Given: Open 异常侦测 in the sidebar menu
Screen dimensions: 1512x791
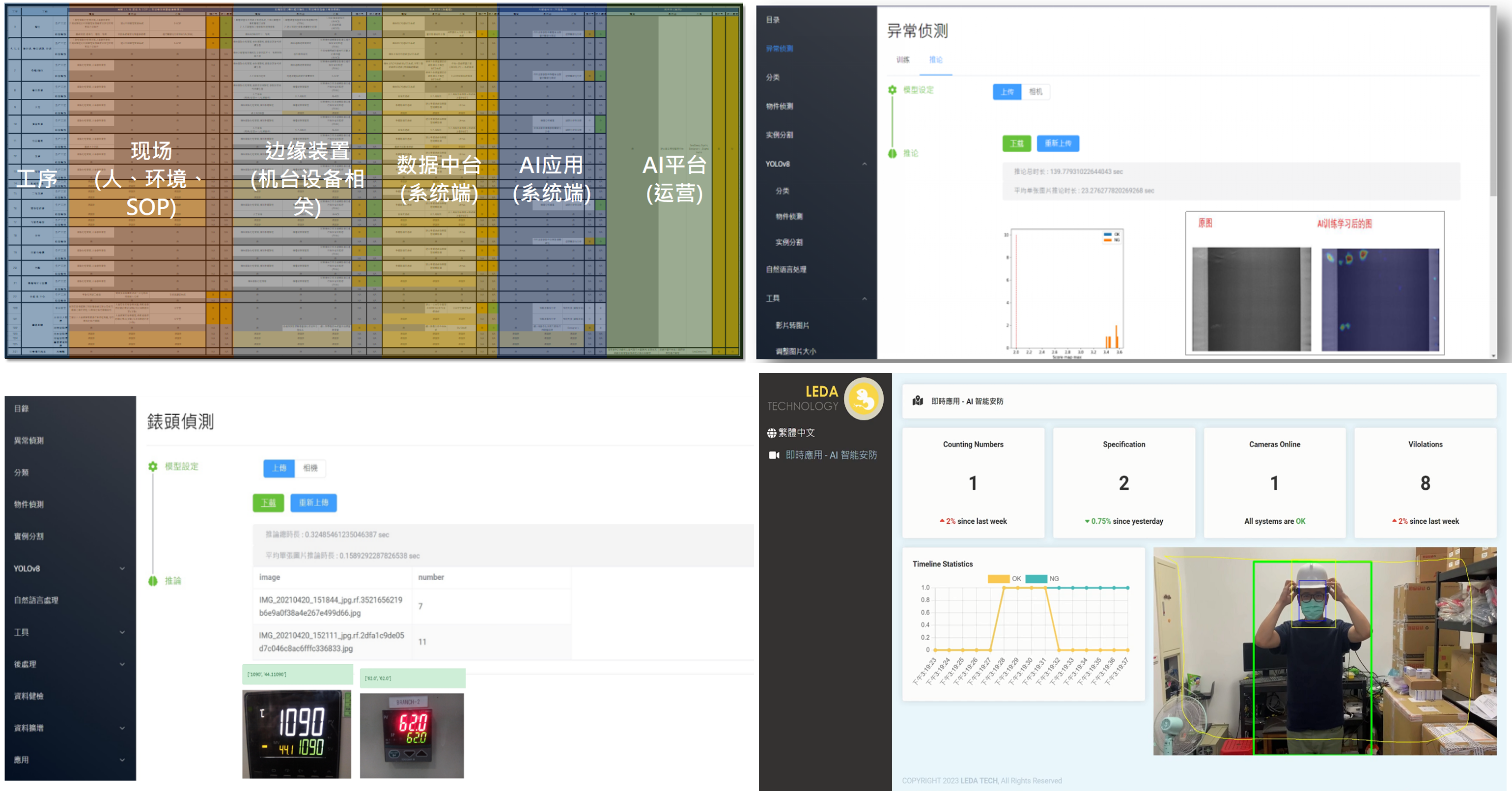Looking at the screenshot, I should pos(780,49).
